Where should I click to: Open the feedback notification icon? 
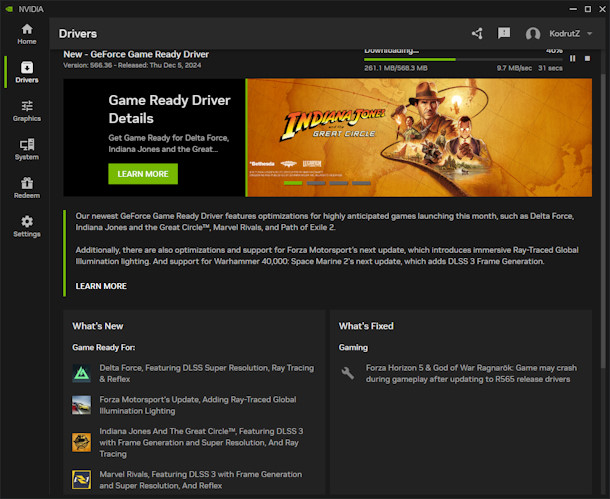point(504,34)
